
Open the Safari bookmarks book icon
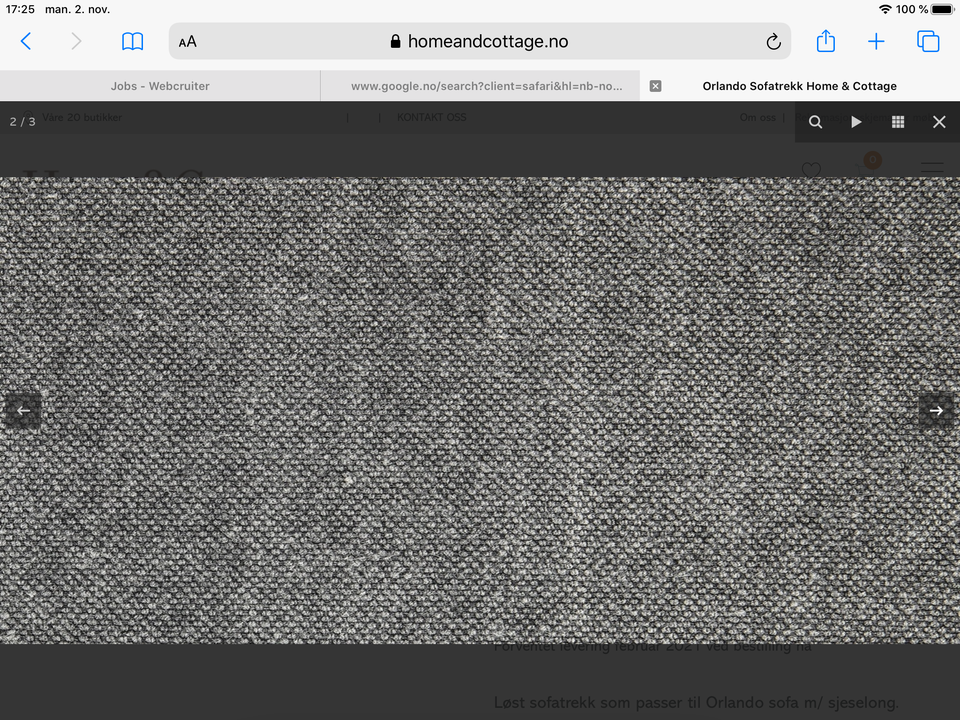[132, 42]
